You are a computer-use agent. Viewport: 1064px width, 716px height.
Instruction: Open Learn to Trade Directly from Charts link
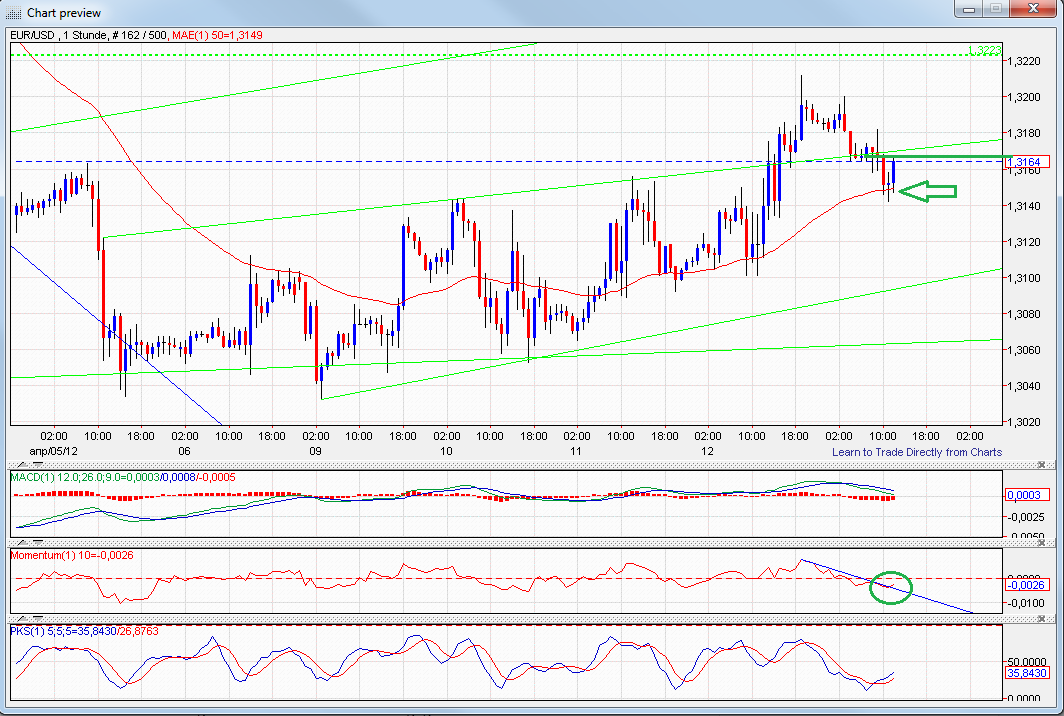[917, 452]
